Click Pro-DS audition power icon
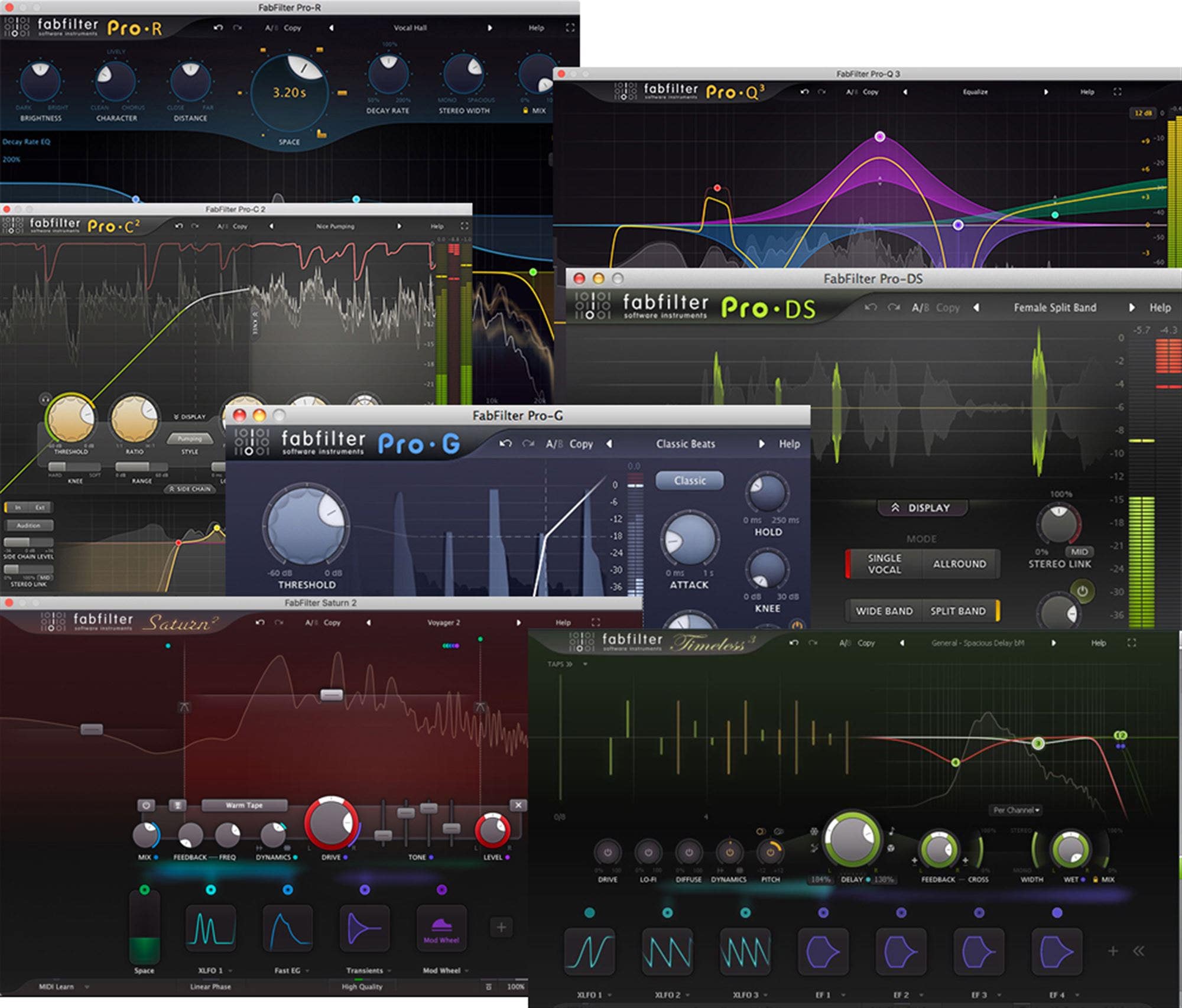Viewport: 1182px width, 1008px height. click(1082, 591)
